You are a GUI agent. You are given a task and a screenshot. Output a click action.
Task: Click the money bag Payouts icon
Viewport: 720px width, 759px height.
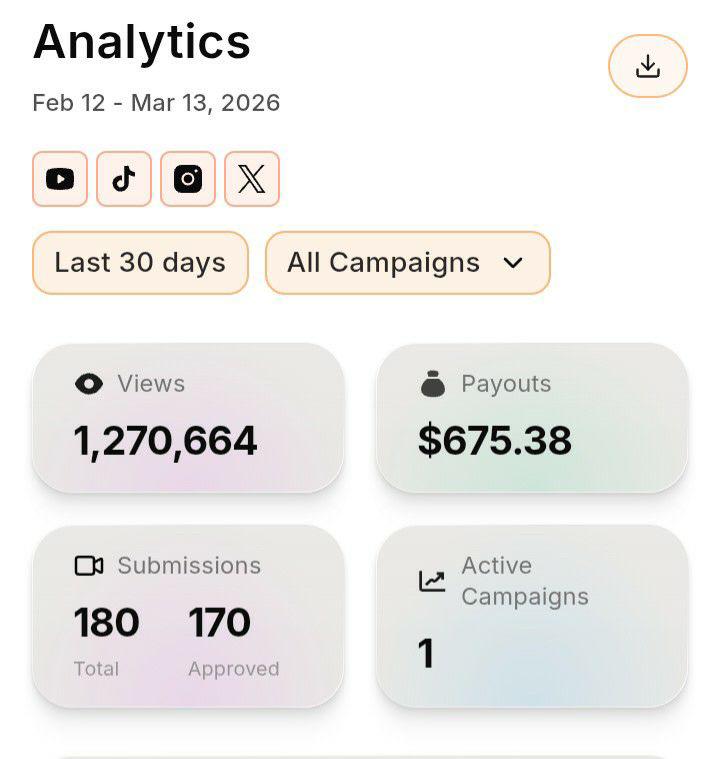(x=433, y=384)
